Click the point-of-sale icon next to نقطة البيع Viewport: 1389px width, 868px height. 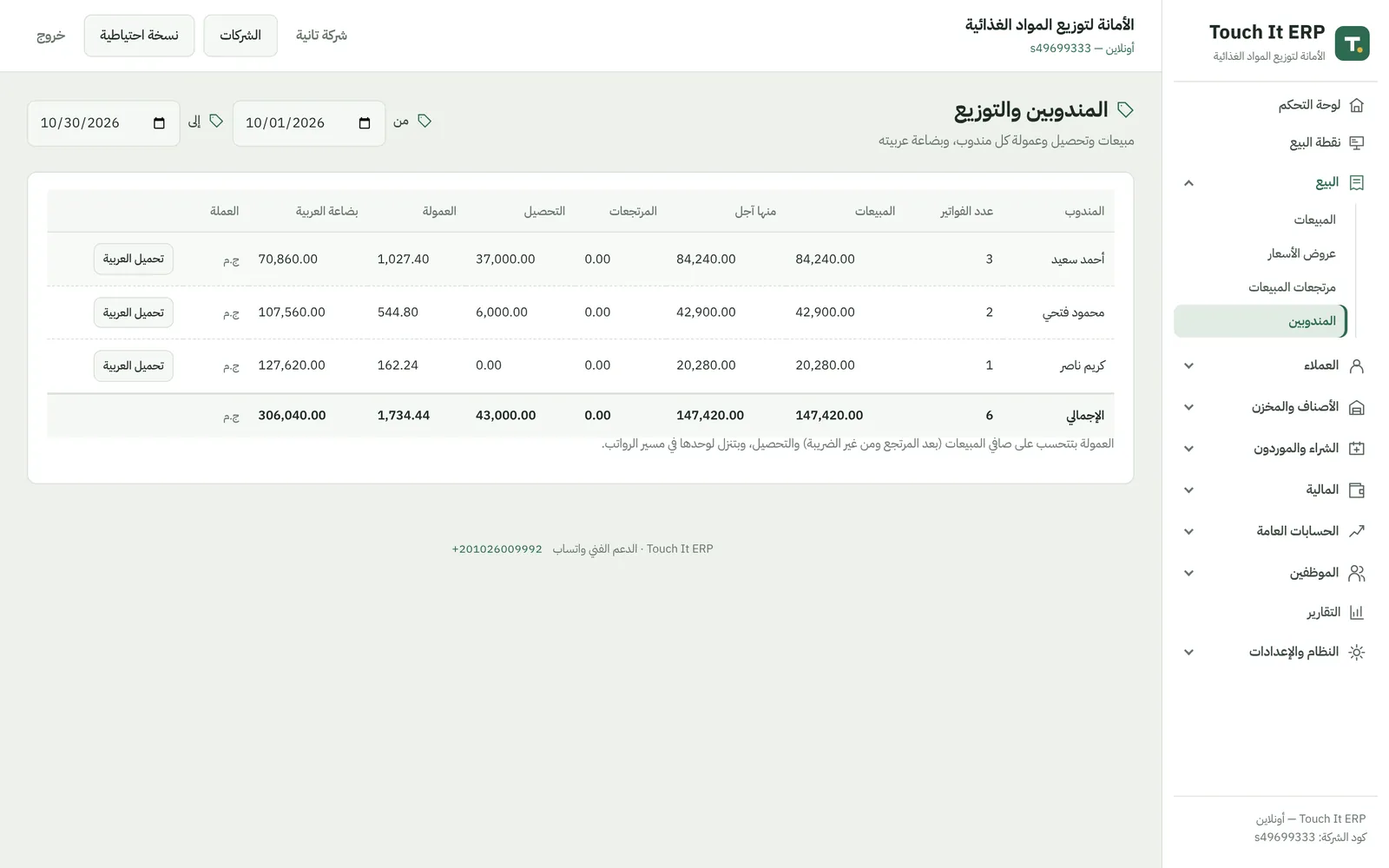click(x=1357, y=142)
